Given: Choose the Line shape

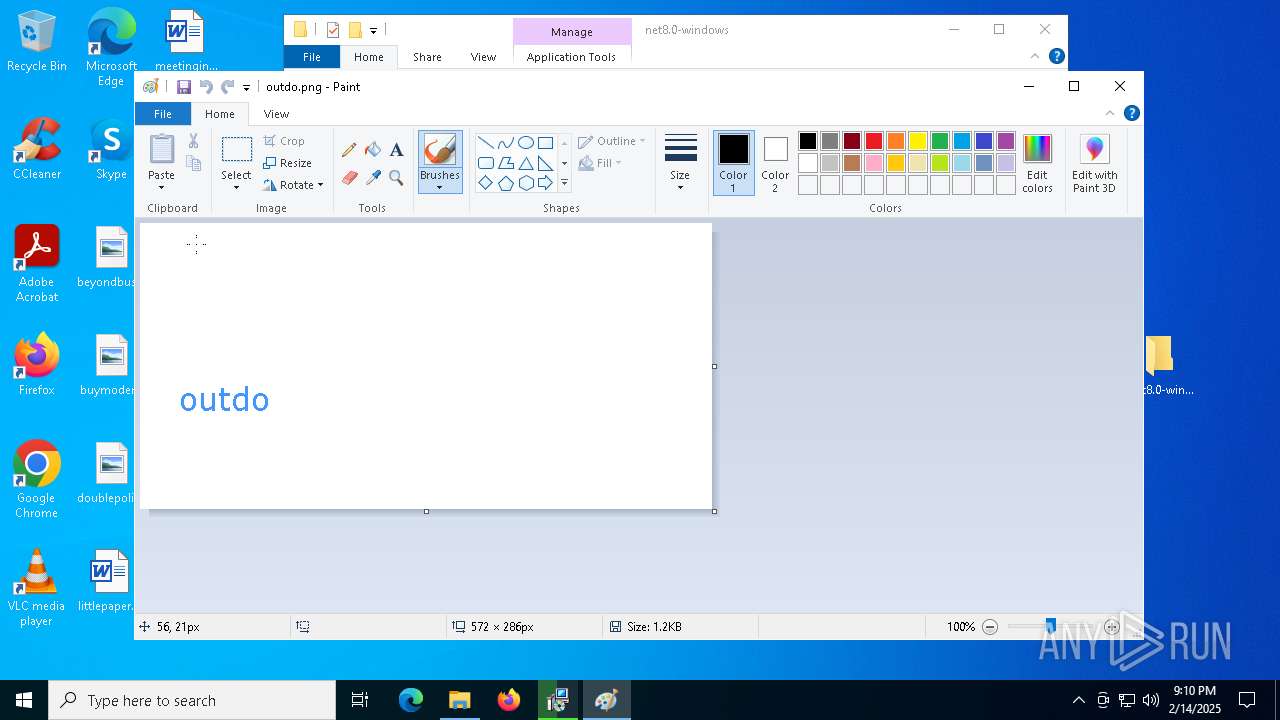Looking at the screenshot, I should 486,142.
